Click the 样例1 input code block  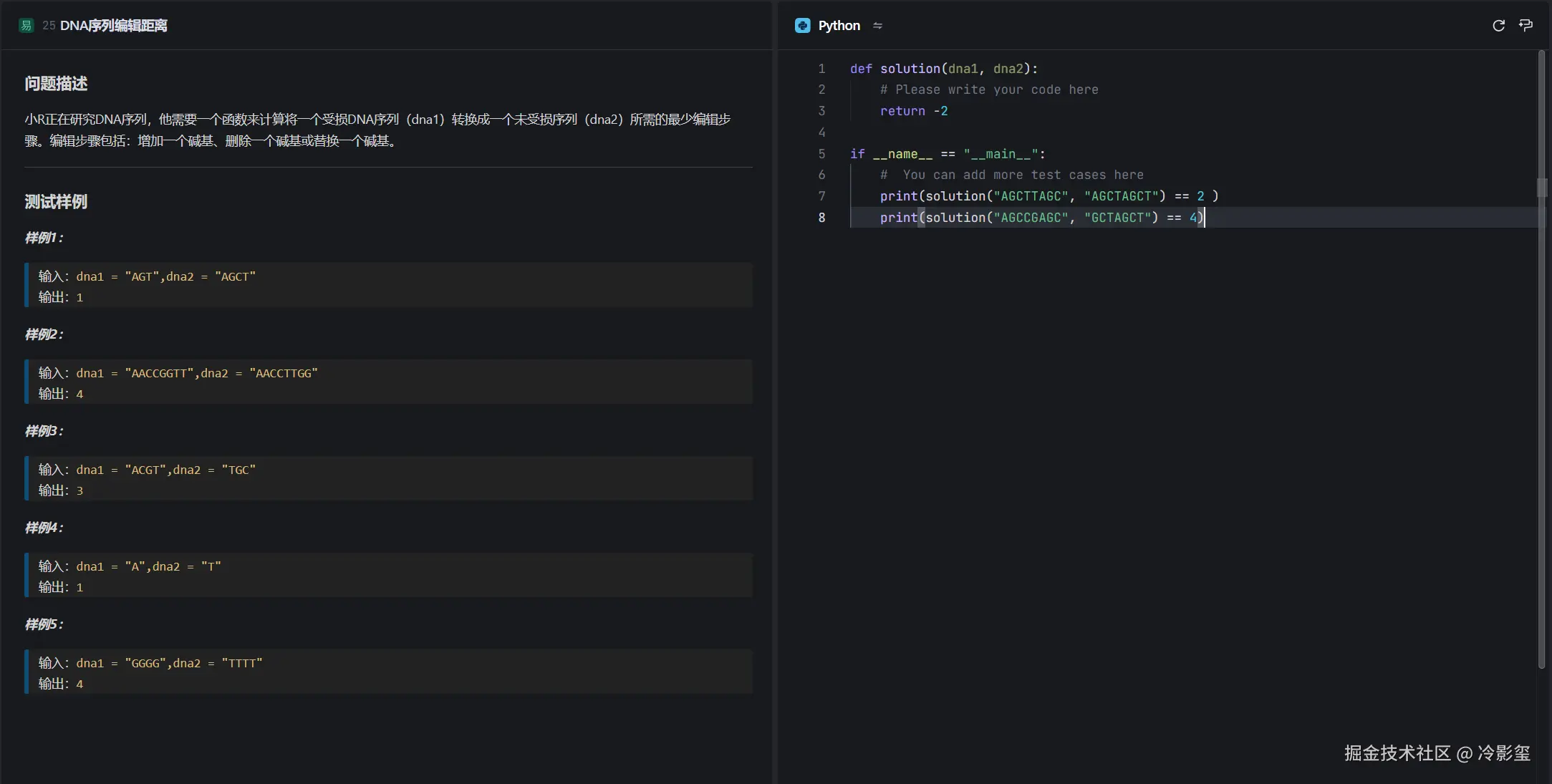click(x=387, y=286)
